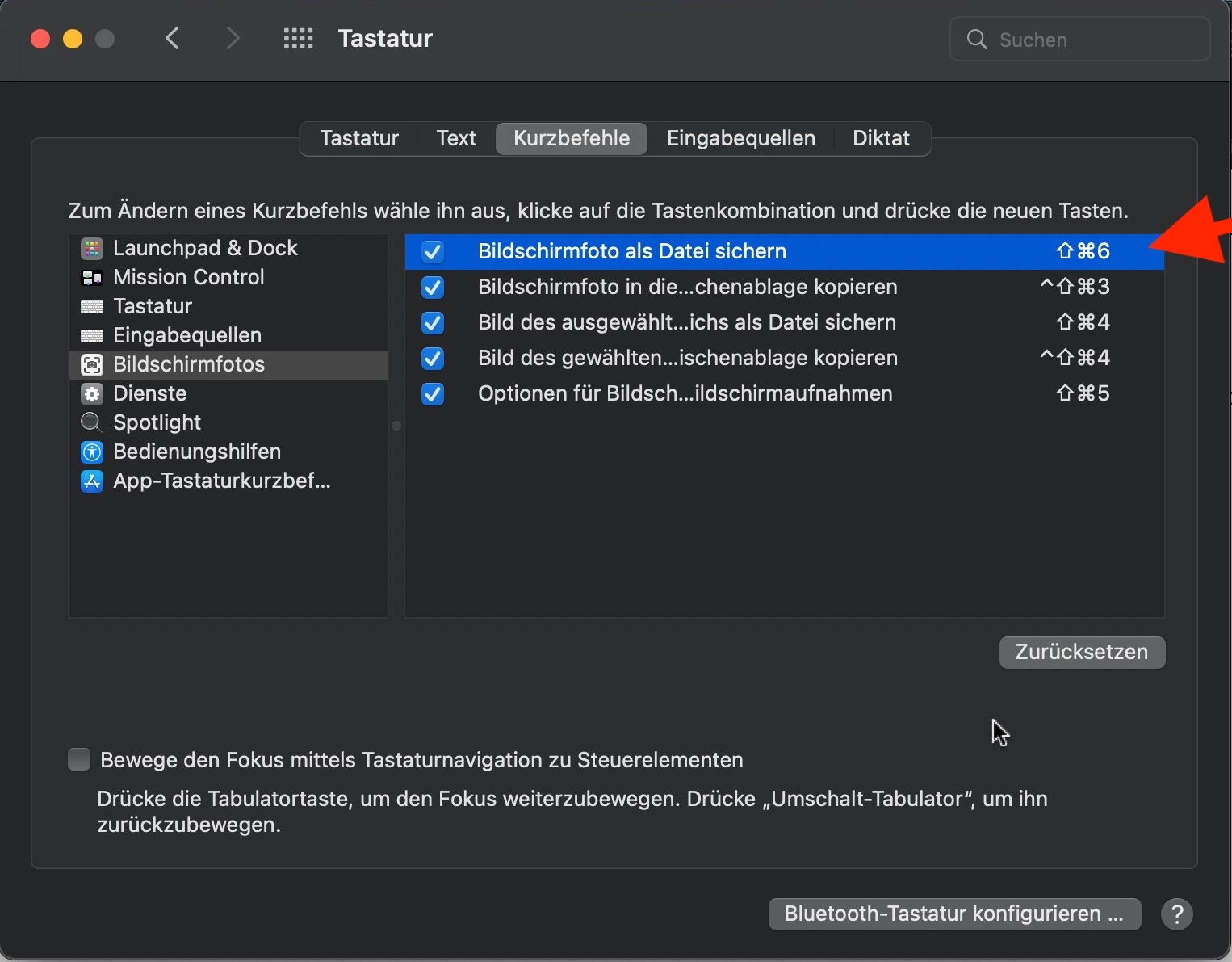1232x962 pixels.
Task: Select the Eingabequellen category in sidebar
Action: click(x=187, y=335)
